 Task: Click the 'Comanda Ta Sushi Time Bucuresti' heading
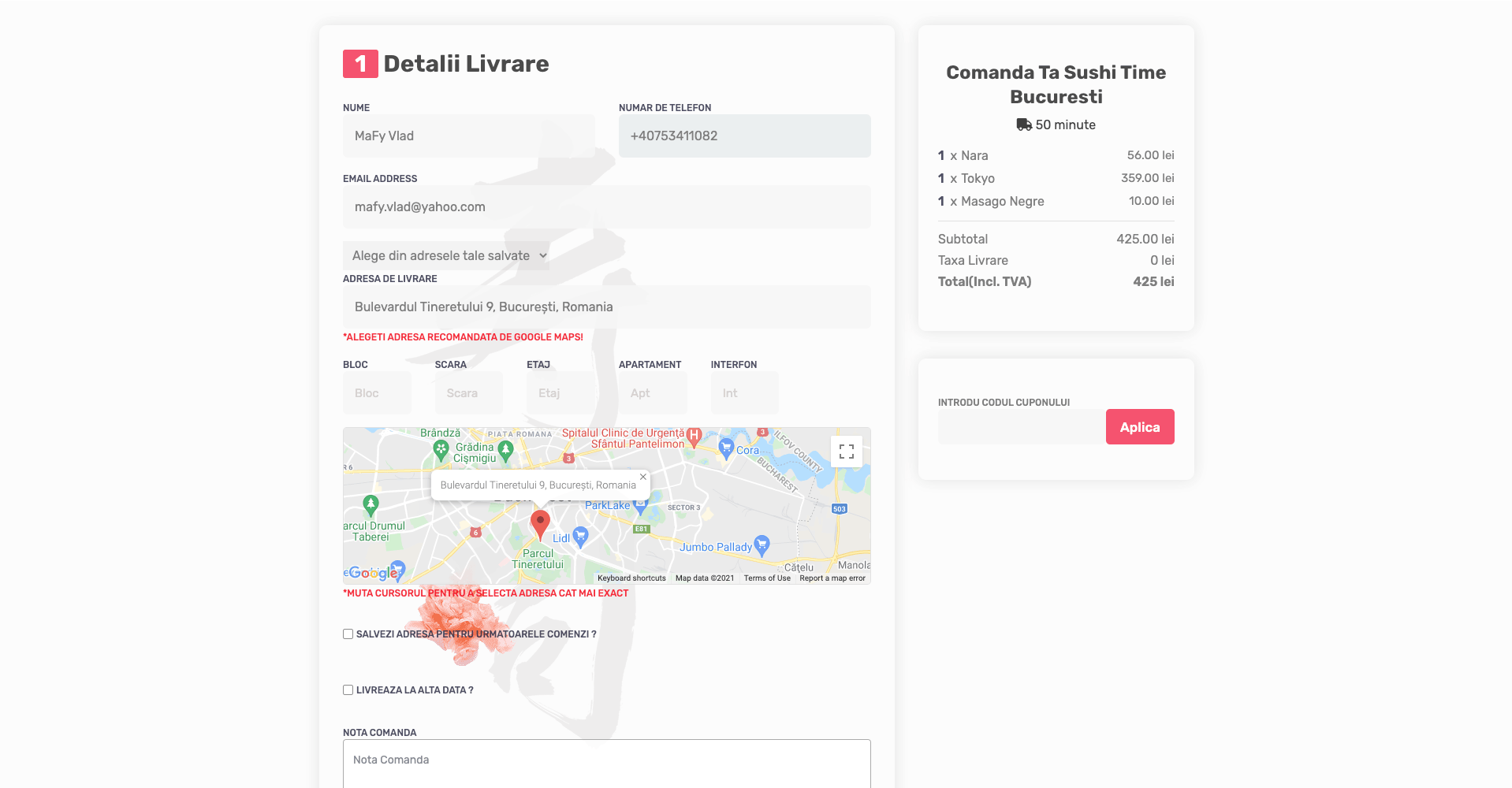pyautogui.click(x=1056, y=84)
